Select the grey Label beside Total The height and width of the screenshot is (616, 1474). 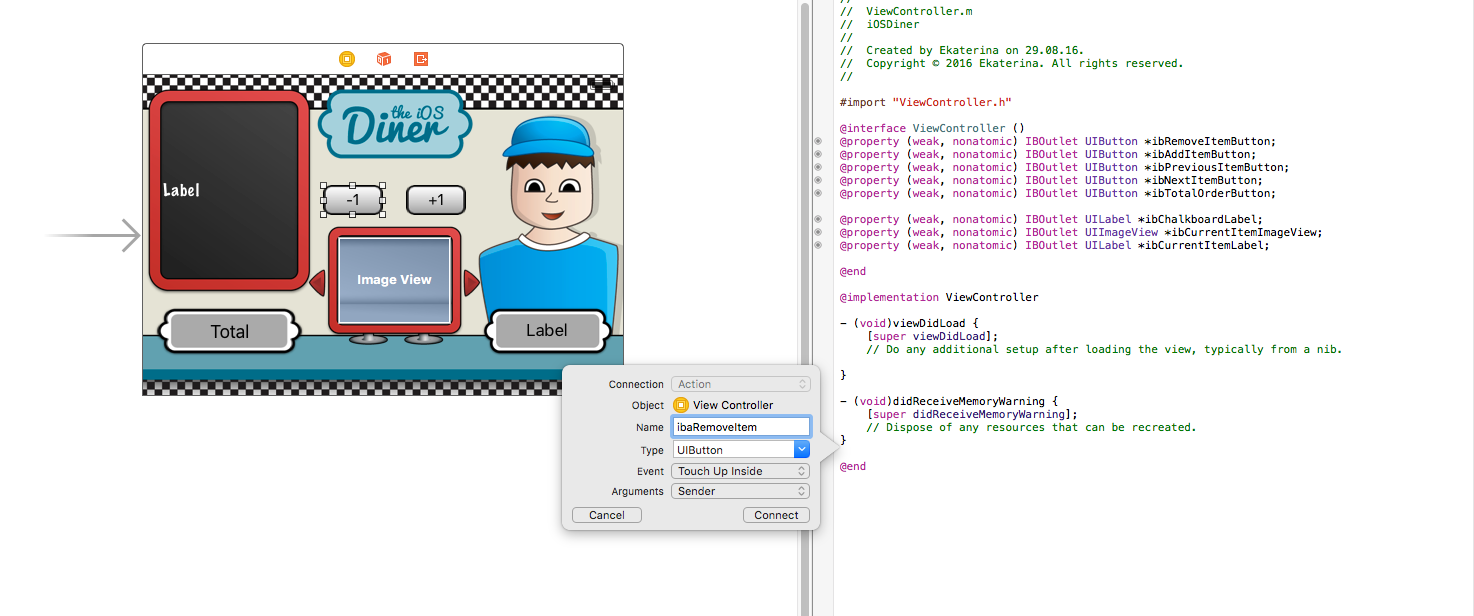point(547,331)
